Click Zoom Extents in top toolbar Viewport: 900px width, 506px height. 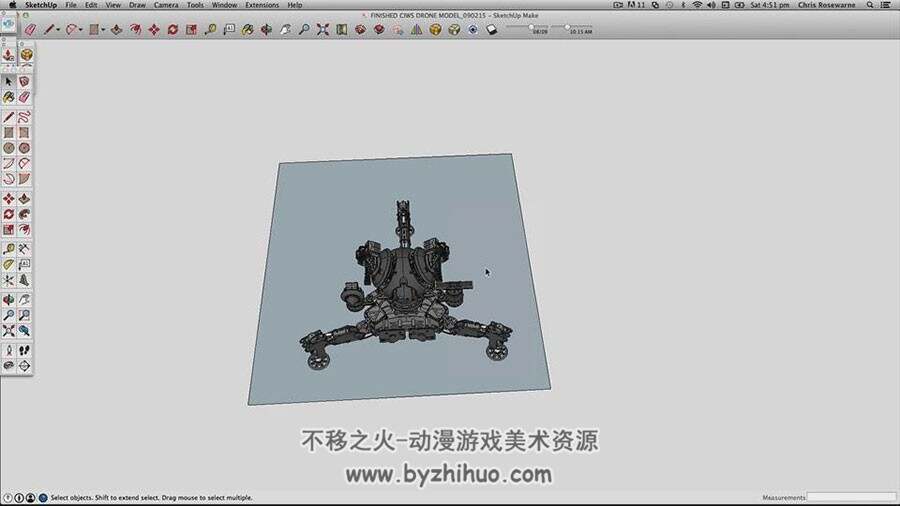[323, 29]
